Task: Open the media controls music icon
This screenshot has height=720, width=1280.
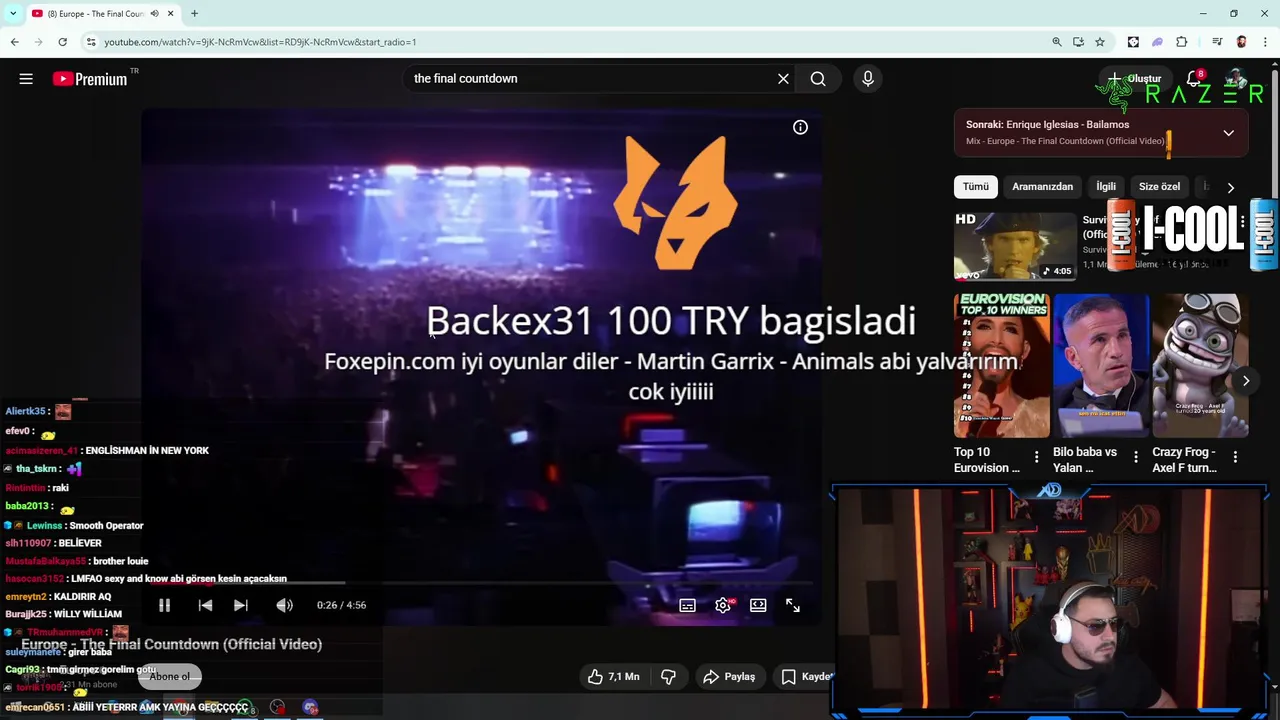Action: pos(1217,42)
